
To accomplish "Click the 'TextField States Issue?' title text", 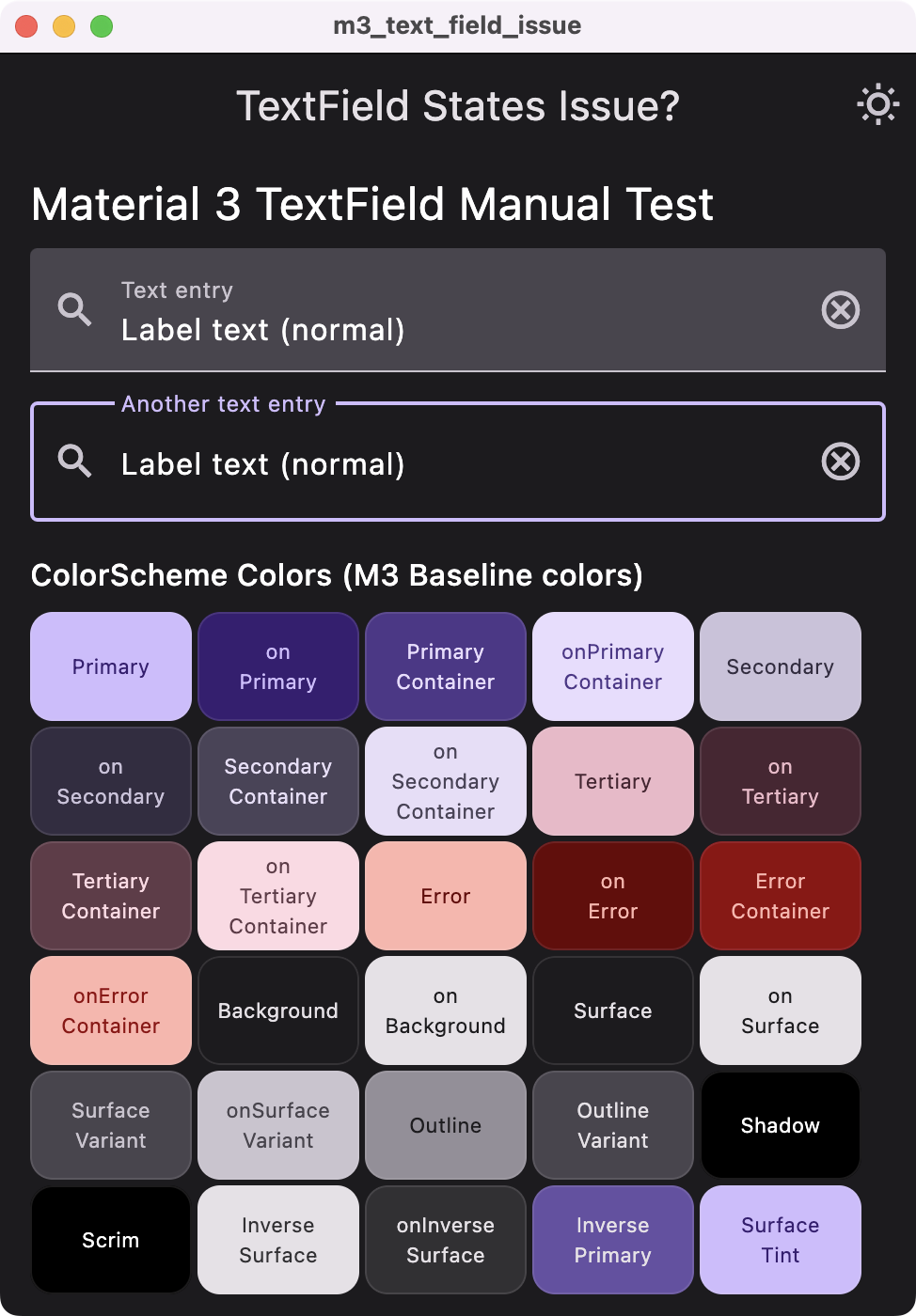I will coord(458,104).
